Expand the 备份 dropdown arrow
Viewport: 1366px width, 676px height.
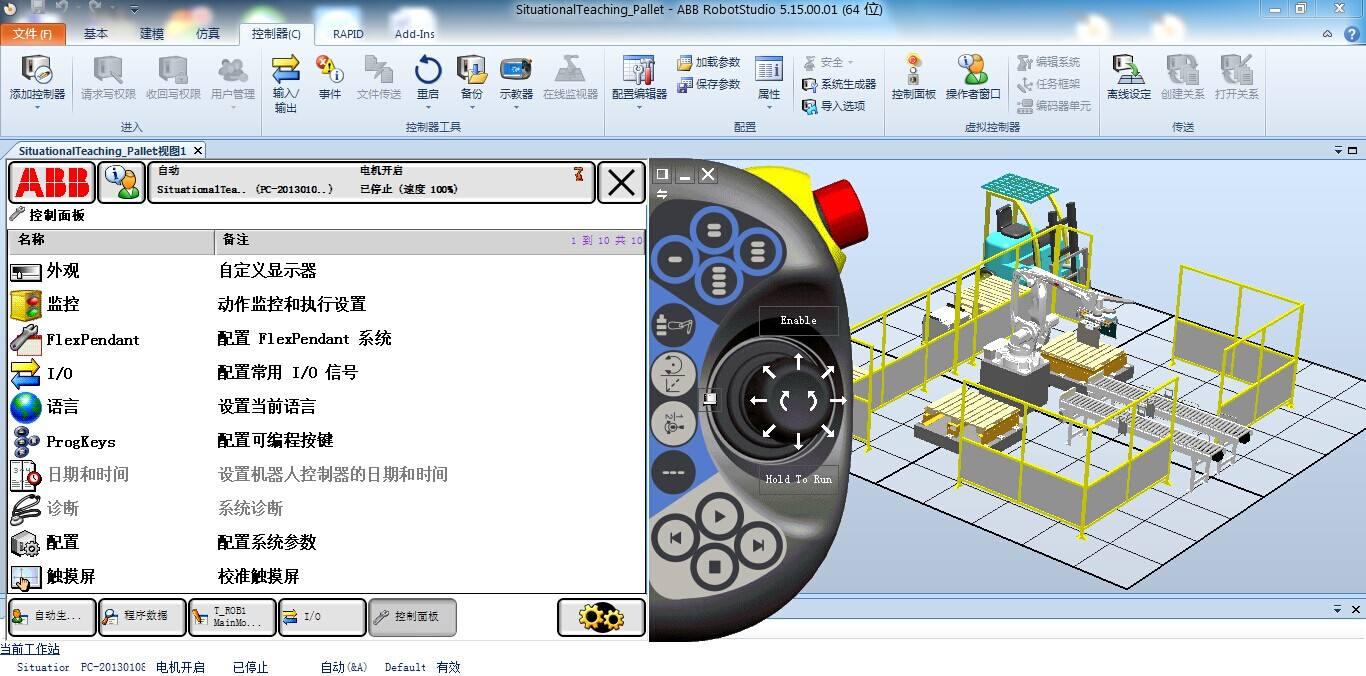(471, 107)
